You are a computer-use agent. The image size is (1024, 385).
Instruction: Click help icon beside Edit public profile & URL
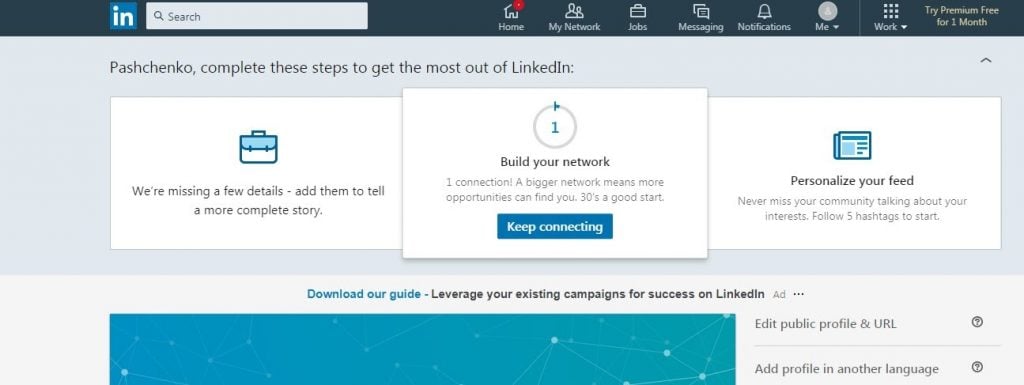coord(977,322)
